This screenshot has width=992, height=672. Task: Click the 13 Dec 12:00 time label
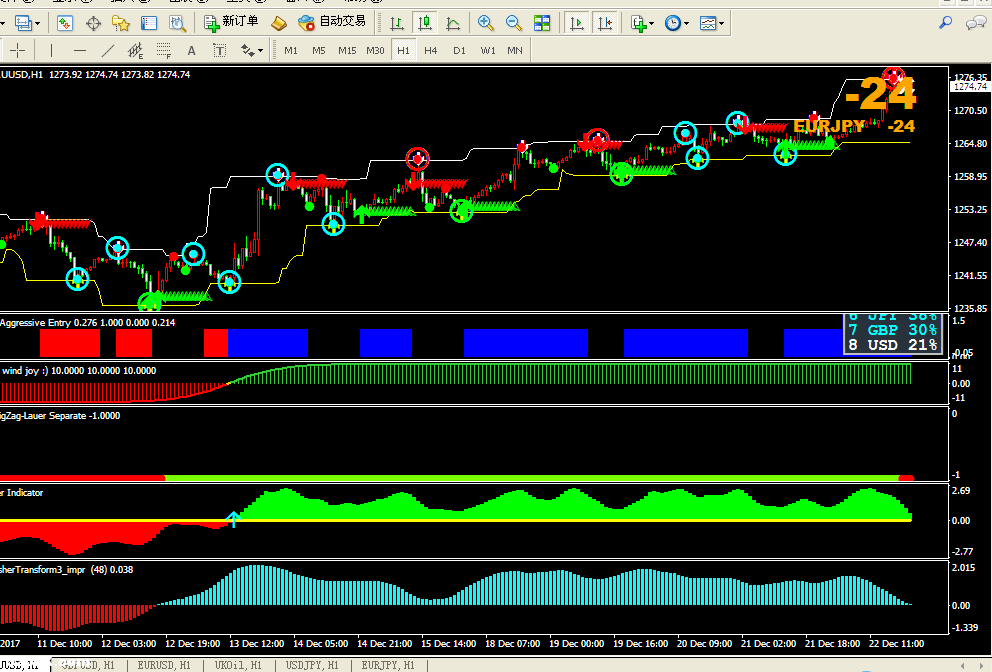tap(257, 644)
